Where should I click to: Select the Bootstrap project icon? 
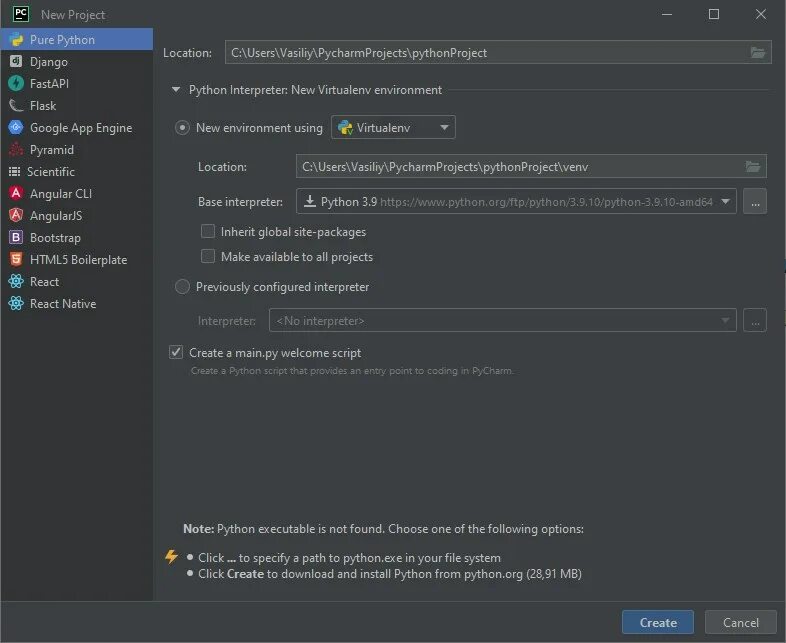(x=16, y=237)
